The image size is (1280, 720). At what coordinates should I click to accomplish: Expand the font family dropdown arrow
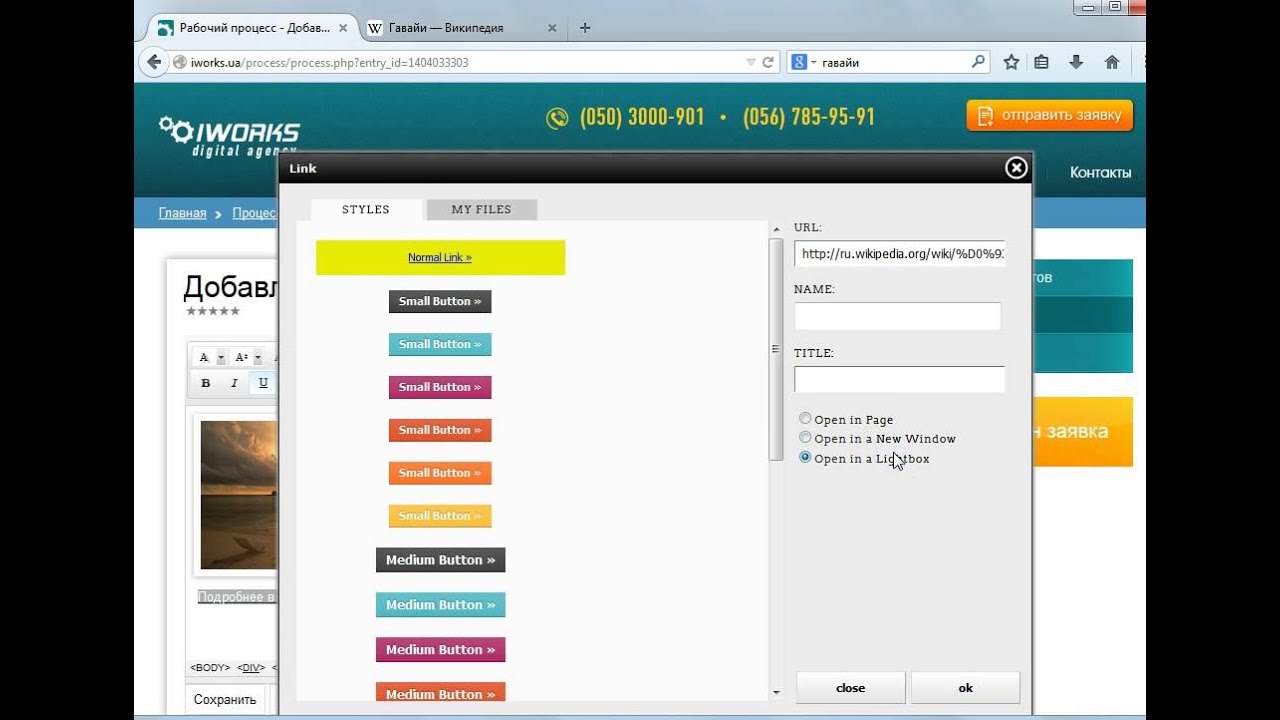[220, 357]
